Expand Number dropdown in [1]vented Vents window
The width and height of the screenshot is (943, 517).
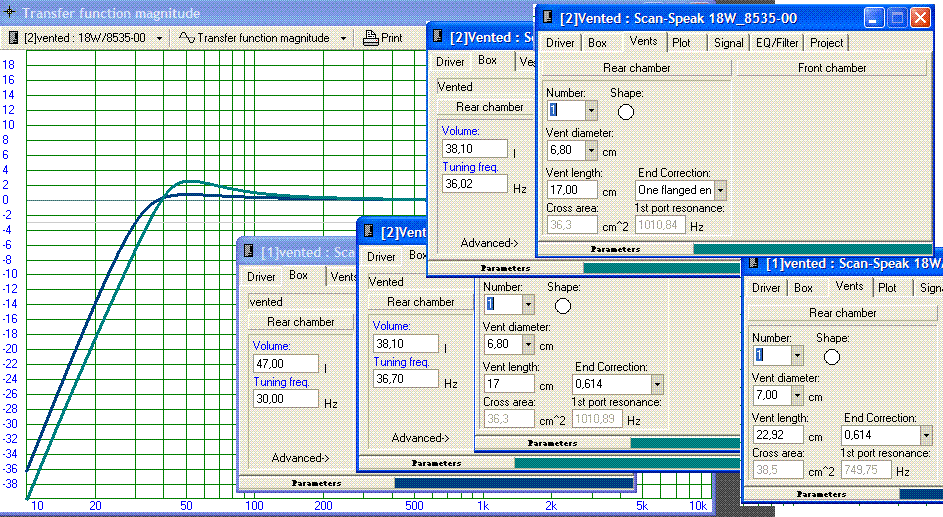pyautogui.click(x=797, y=355)
